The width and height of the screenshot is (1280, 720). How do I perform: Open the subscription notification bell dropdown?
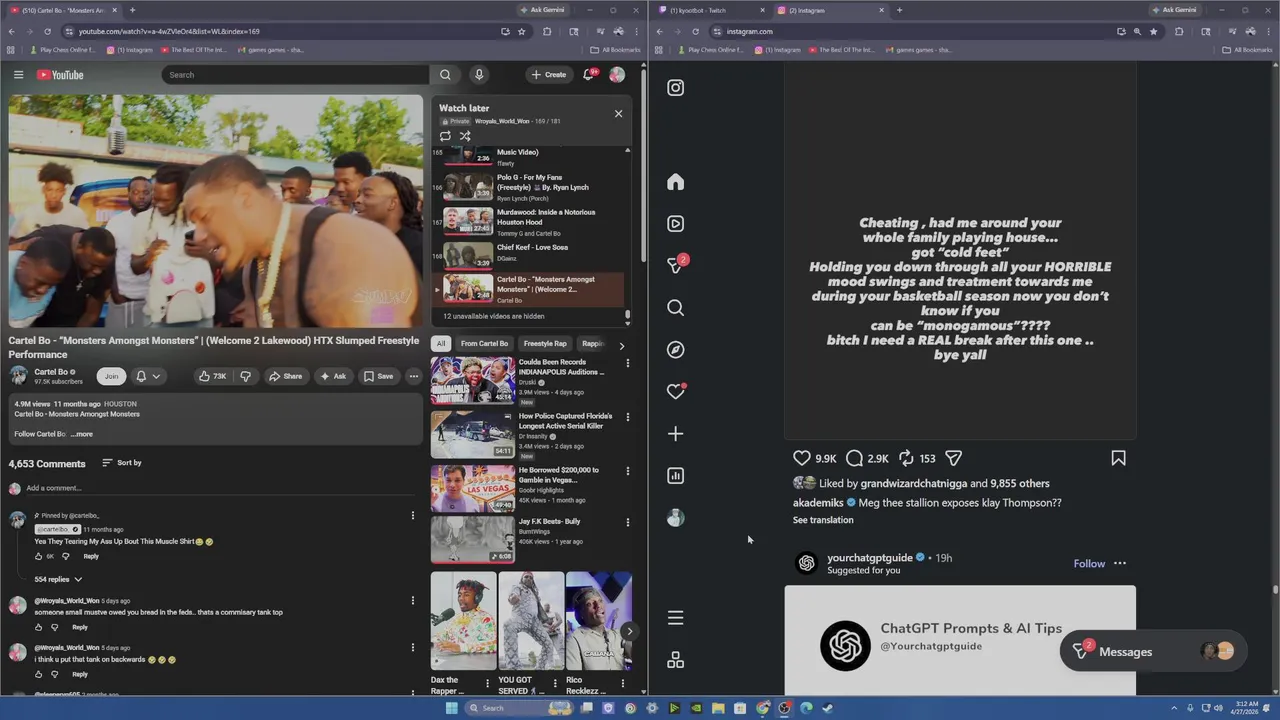147,376
